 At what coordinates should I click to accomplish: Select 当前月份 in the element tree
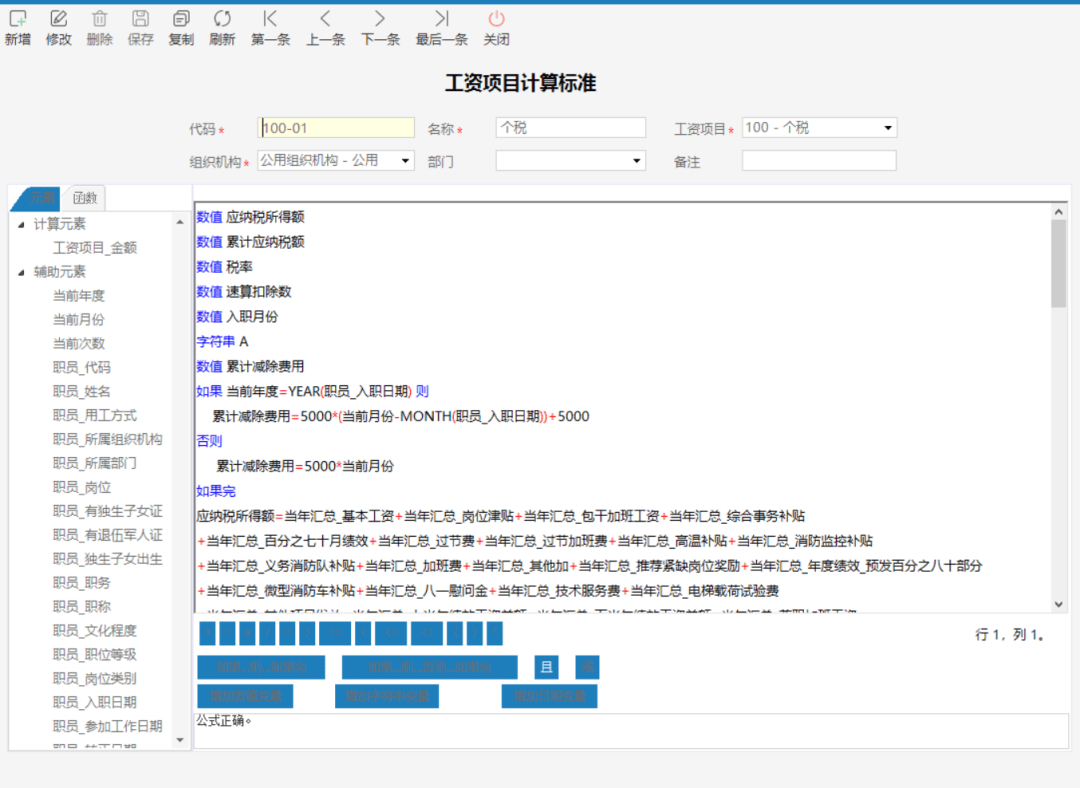(79, 320)
